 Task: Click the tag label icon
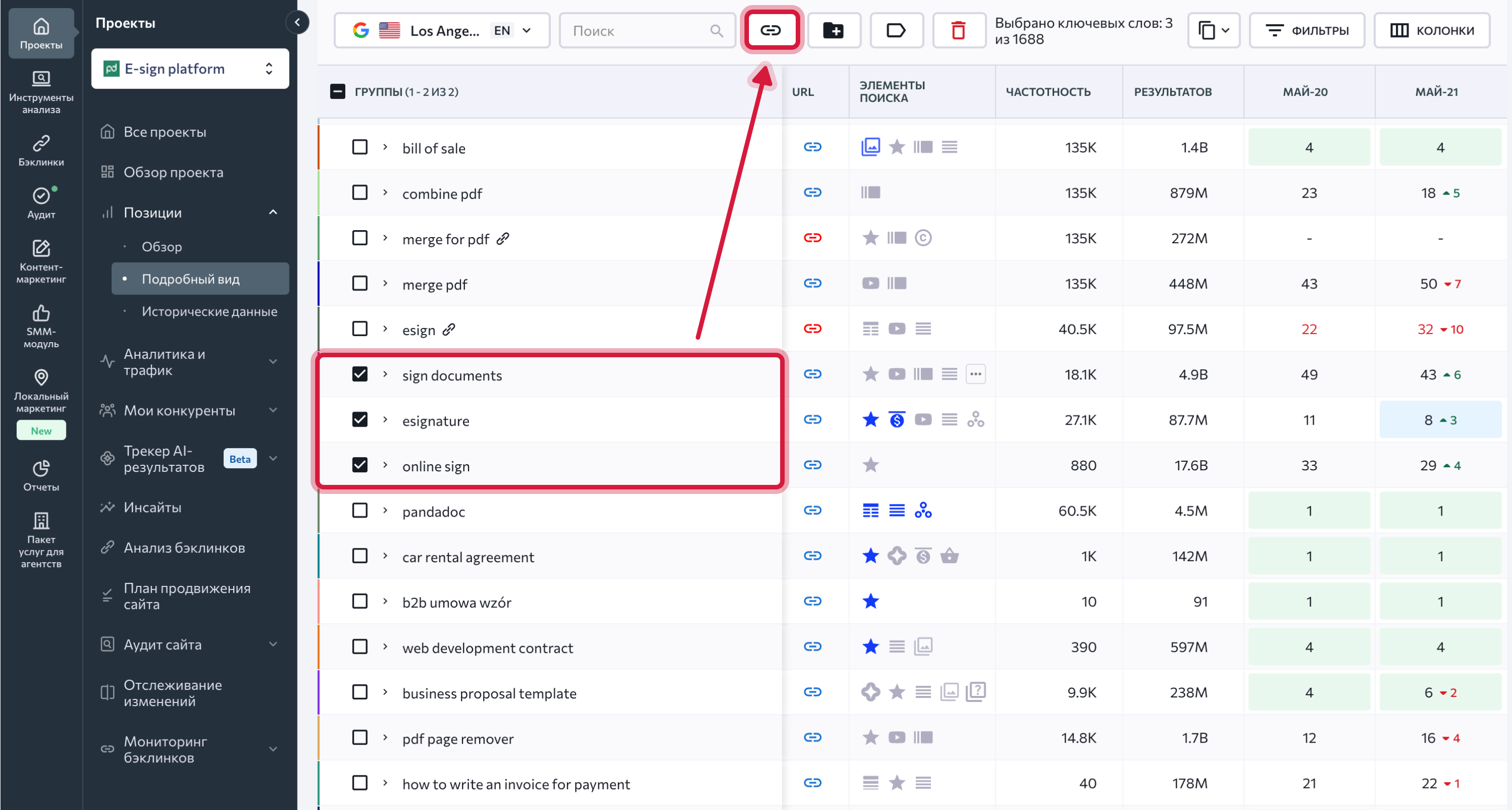(x=896, y=30)
